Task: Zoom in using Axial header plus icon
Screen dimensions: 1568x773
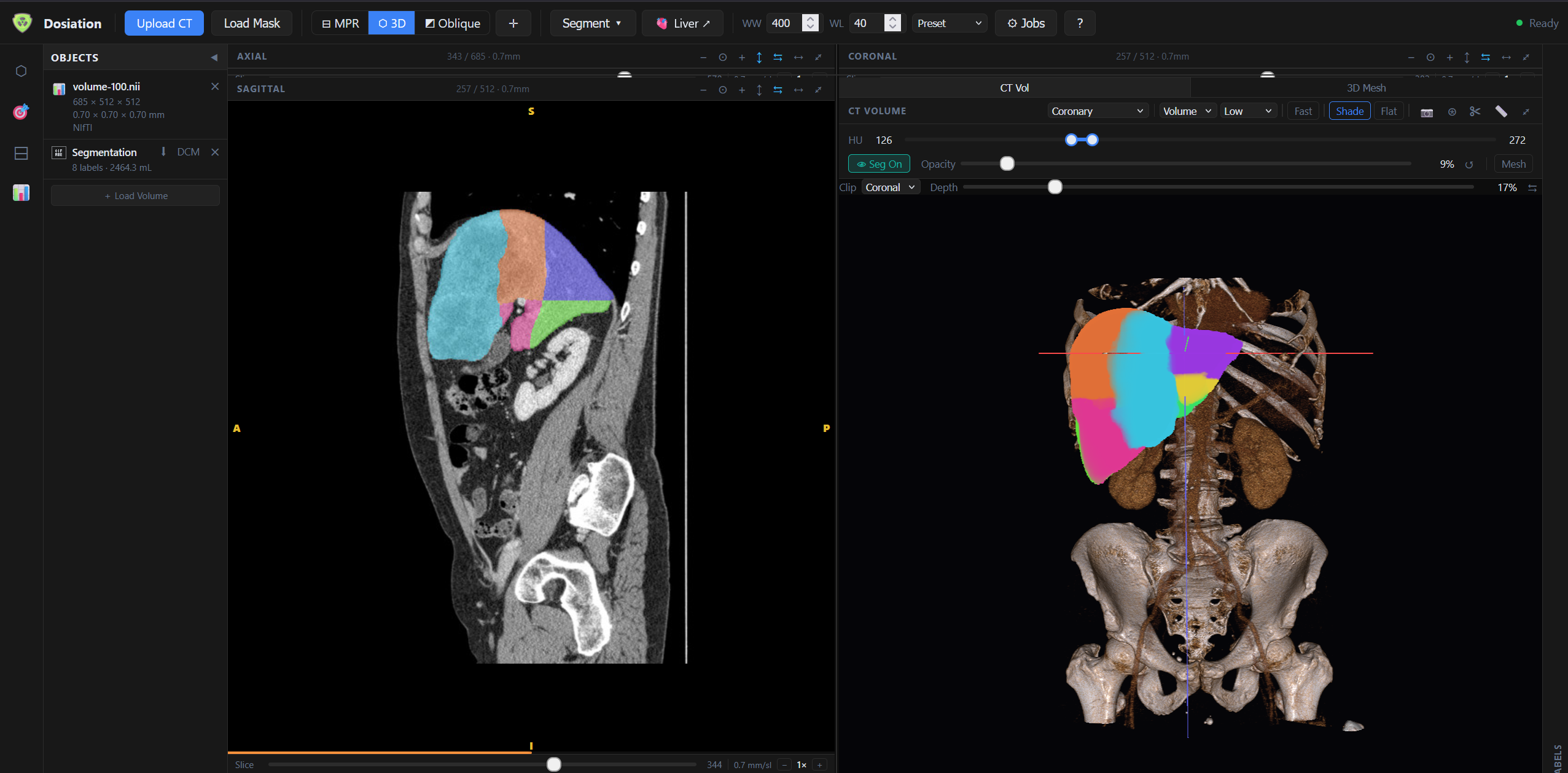Action: (x=742, y=57)
